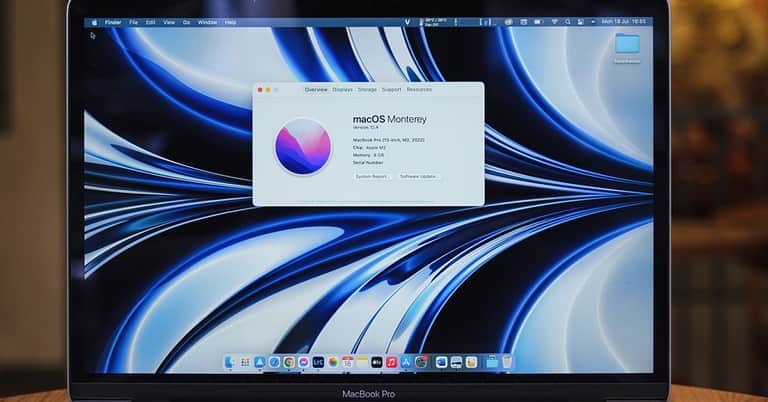Open Finder from the dock
The width and height of the screenshot is (768, 402).
230,362
